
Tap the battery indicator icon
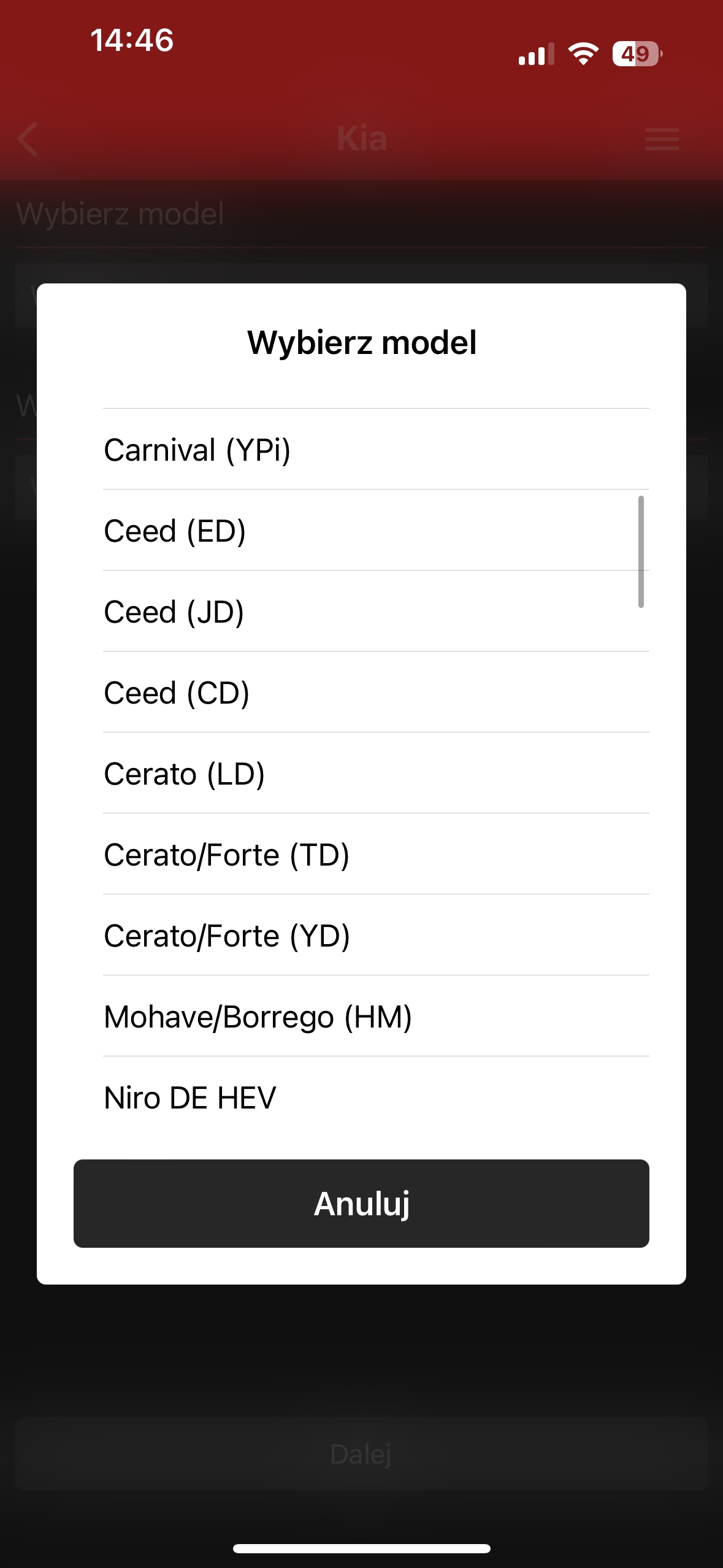pyautogui.click(x=637, y=54)
